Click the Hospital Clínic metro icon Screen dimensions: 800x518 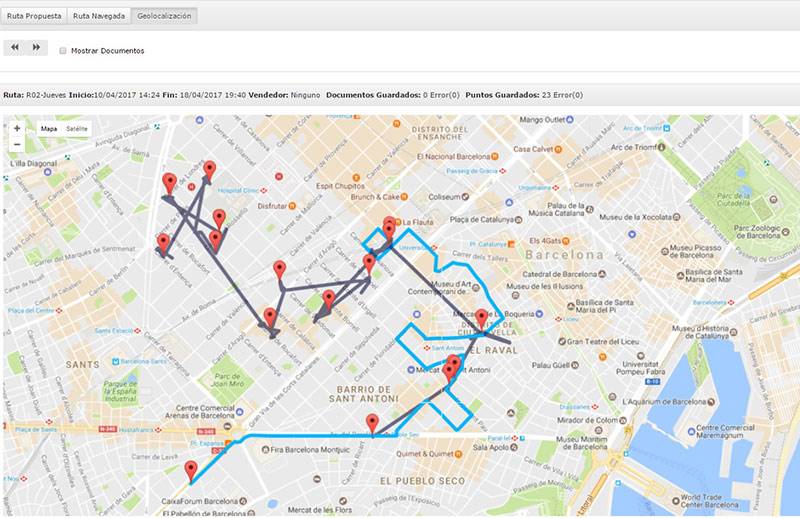(x=264, y=190)
